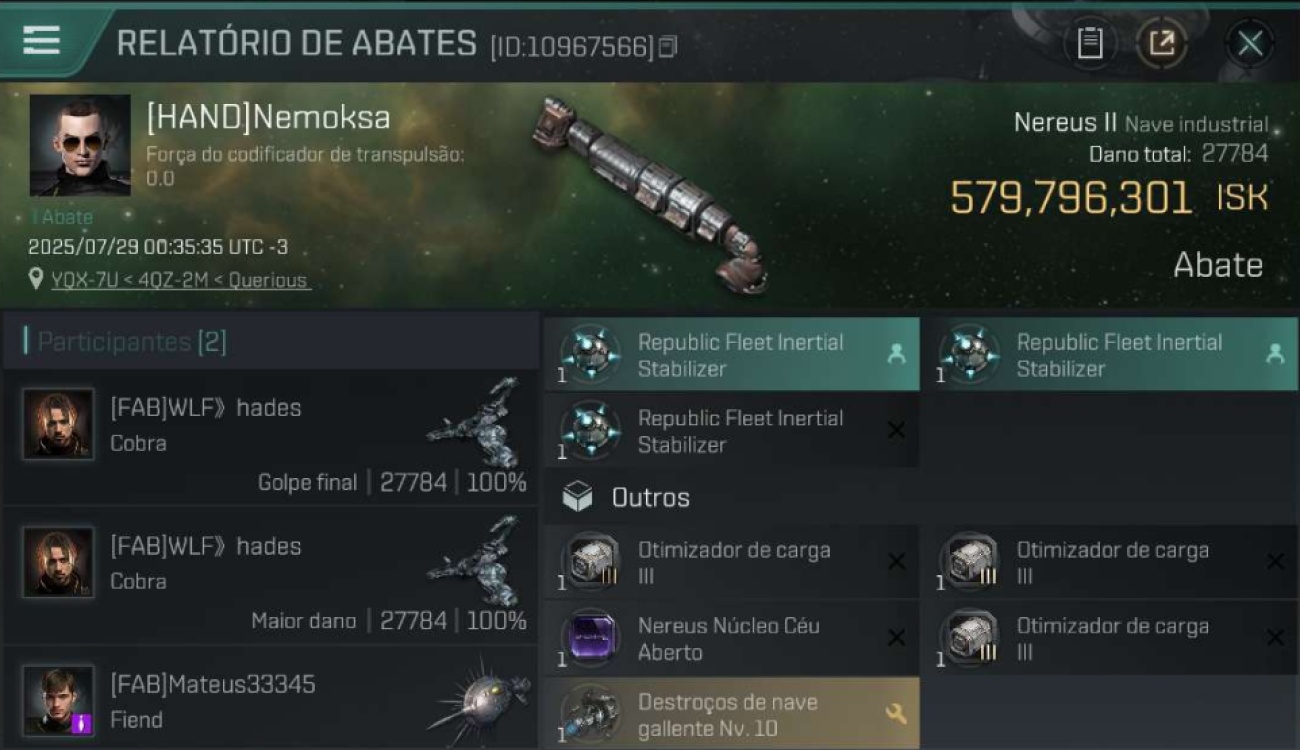Open Nemoksa's character portrait
1300x750 pixels.
[80, 145]
